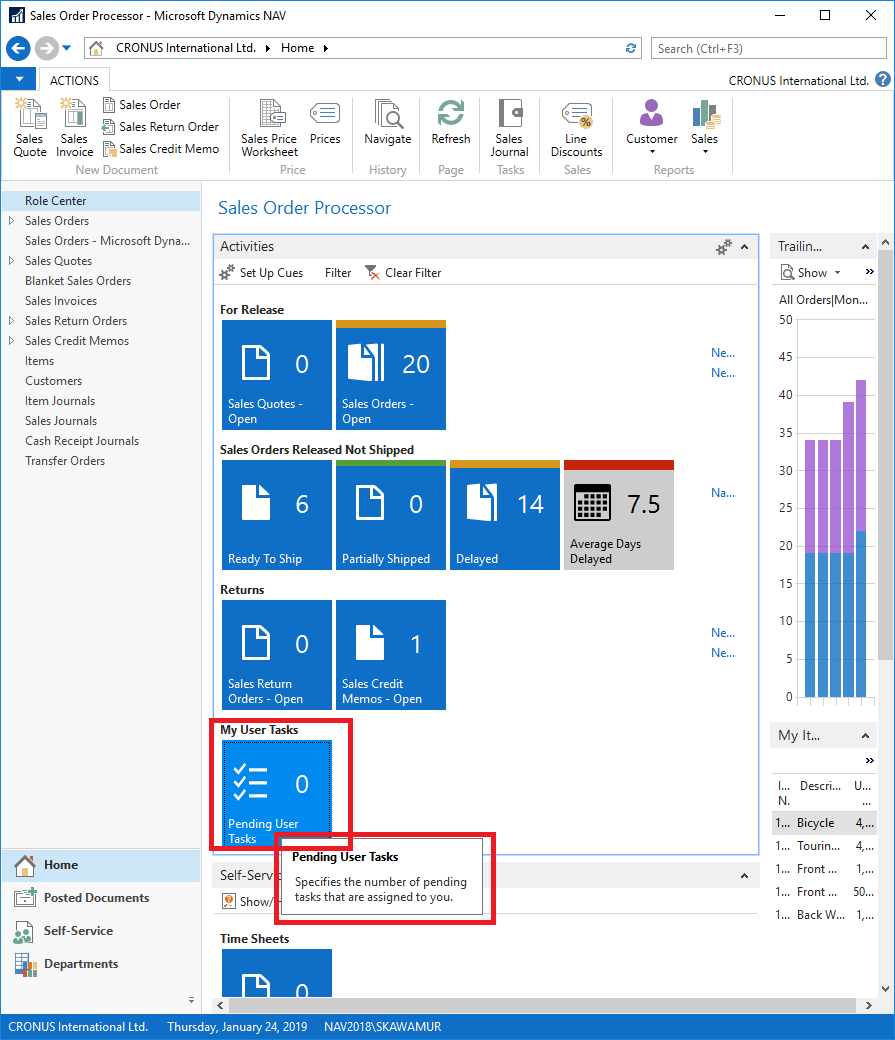The image size is (895, 1040).
Task: Switch to Home in the navigation pane
Action: point(102,865)
